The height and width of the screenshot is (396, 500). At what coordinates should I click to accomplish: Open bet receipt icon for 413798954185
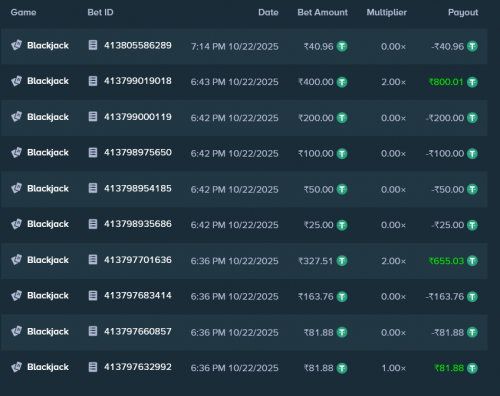tap(93, 188)
